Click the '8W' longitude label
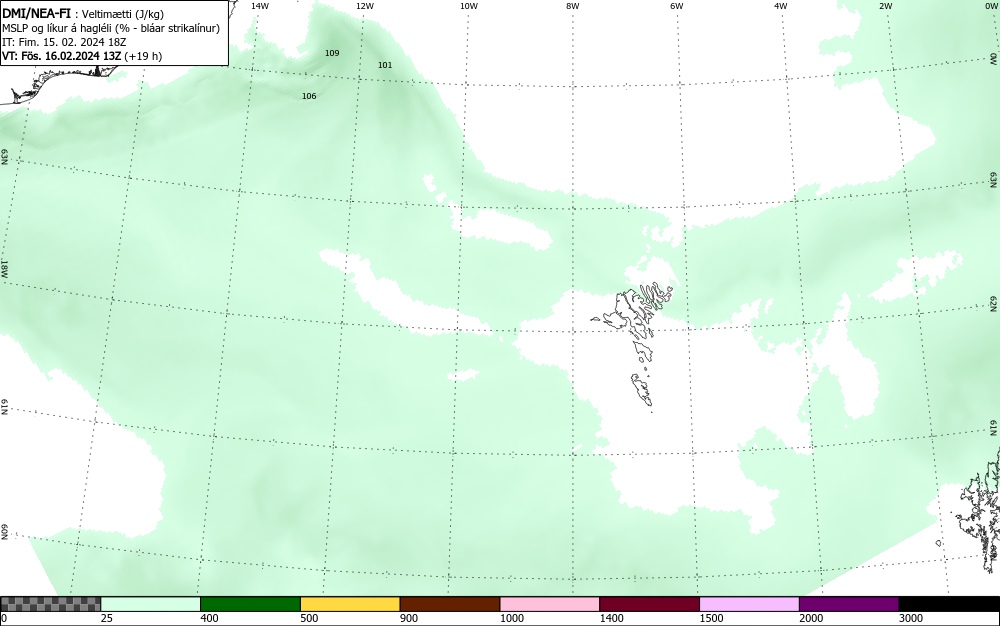 [573, 6]
